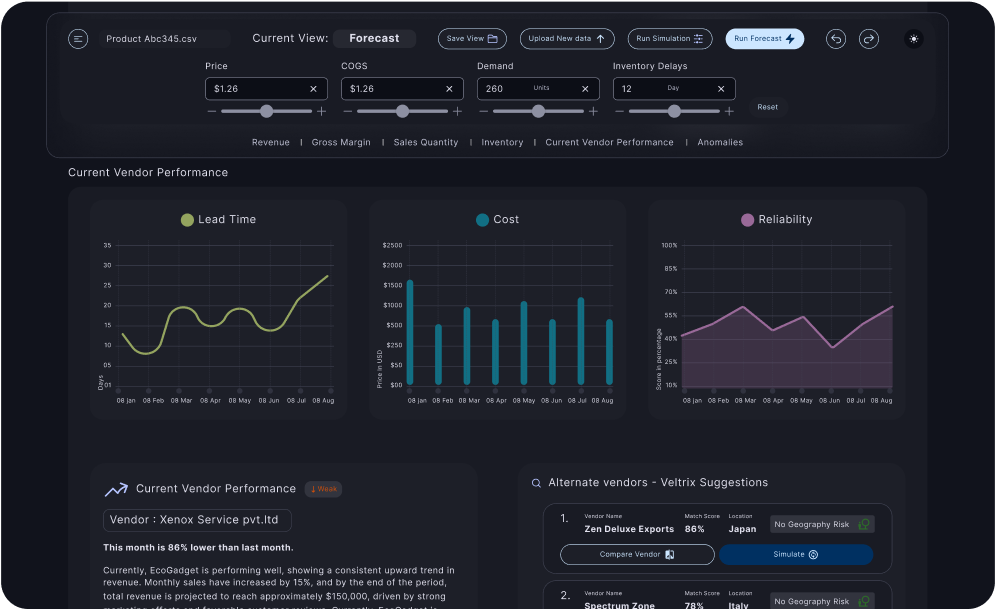
Task: Click the teal Cost legend dot
Action: coord(482,220)
